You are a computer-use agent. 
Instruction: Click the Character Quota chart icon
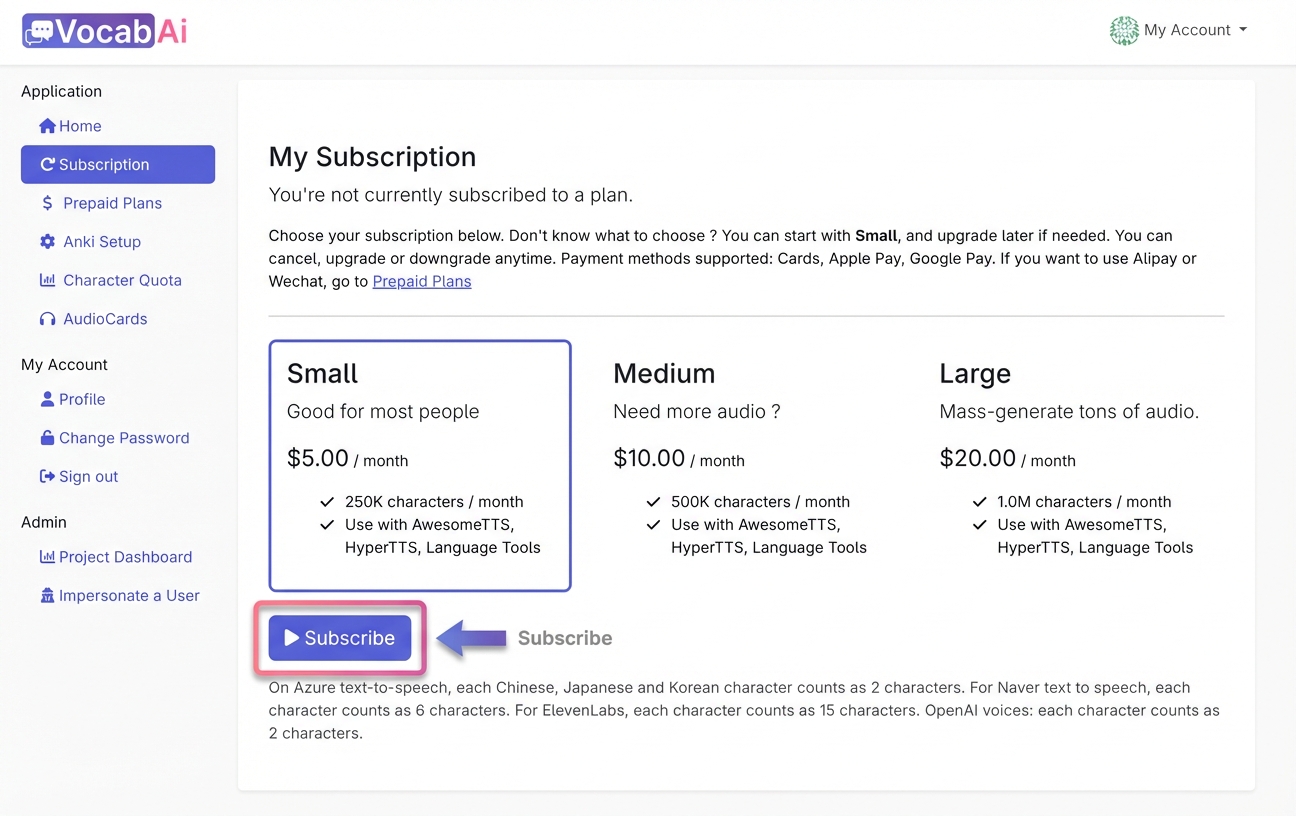coord(47,280)
